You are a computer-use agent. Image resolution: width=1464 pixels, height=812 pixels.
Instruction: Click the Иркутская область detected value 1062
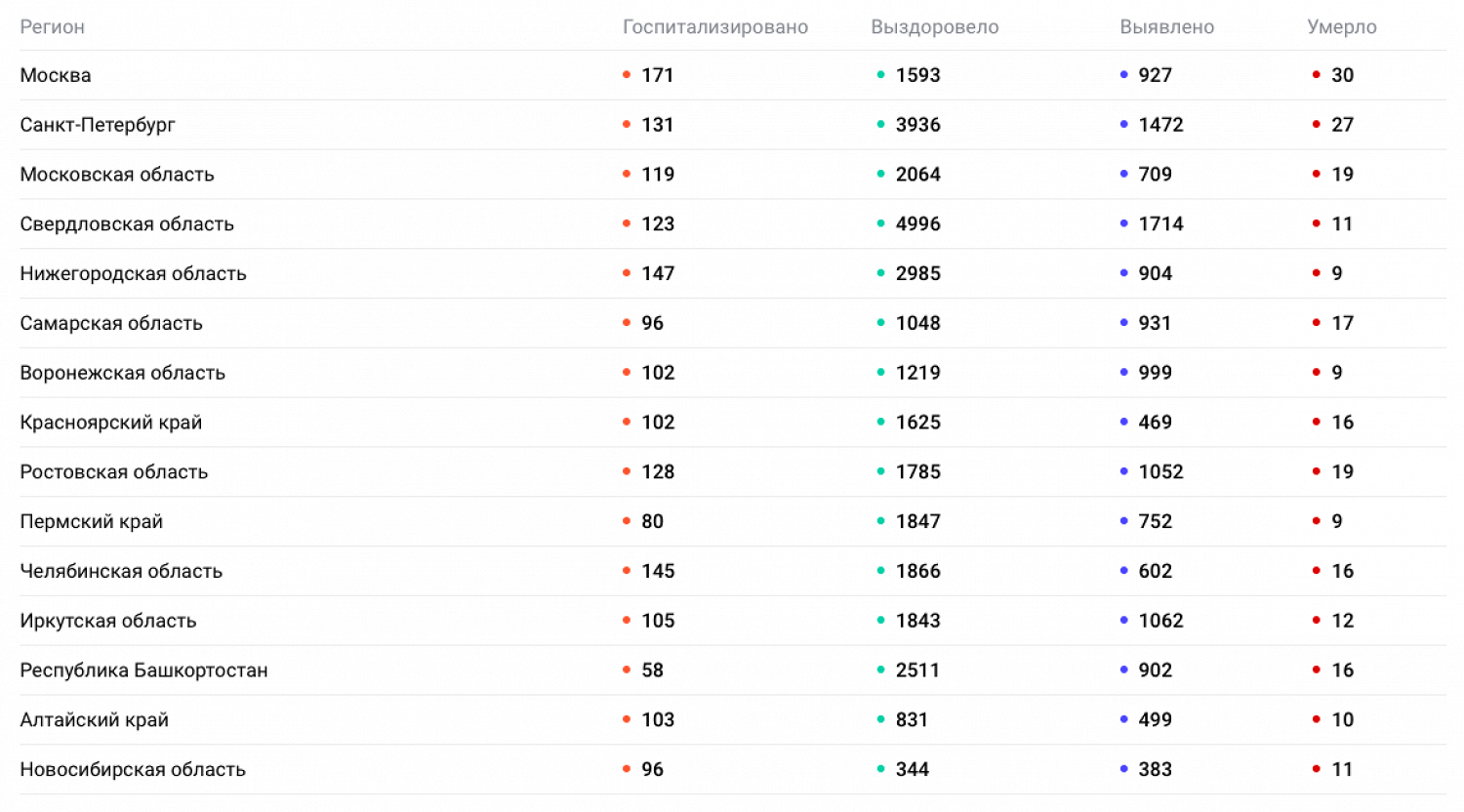1160,621
